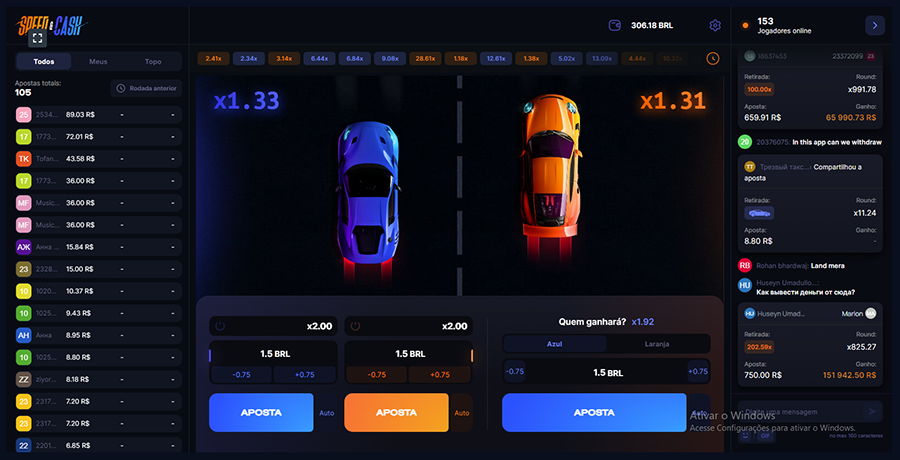The image size is (900, 460).
Task: Click the balance 306.18 BRL
Action: [x=652, y=25]
